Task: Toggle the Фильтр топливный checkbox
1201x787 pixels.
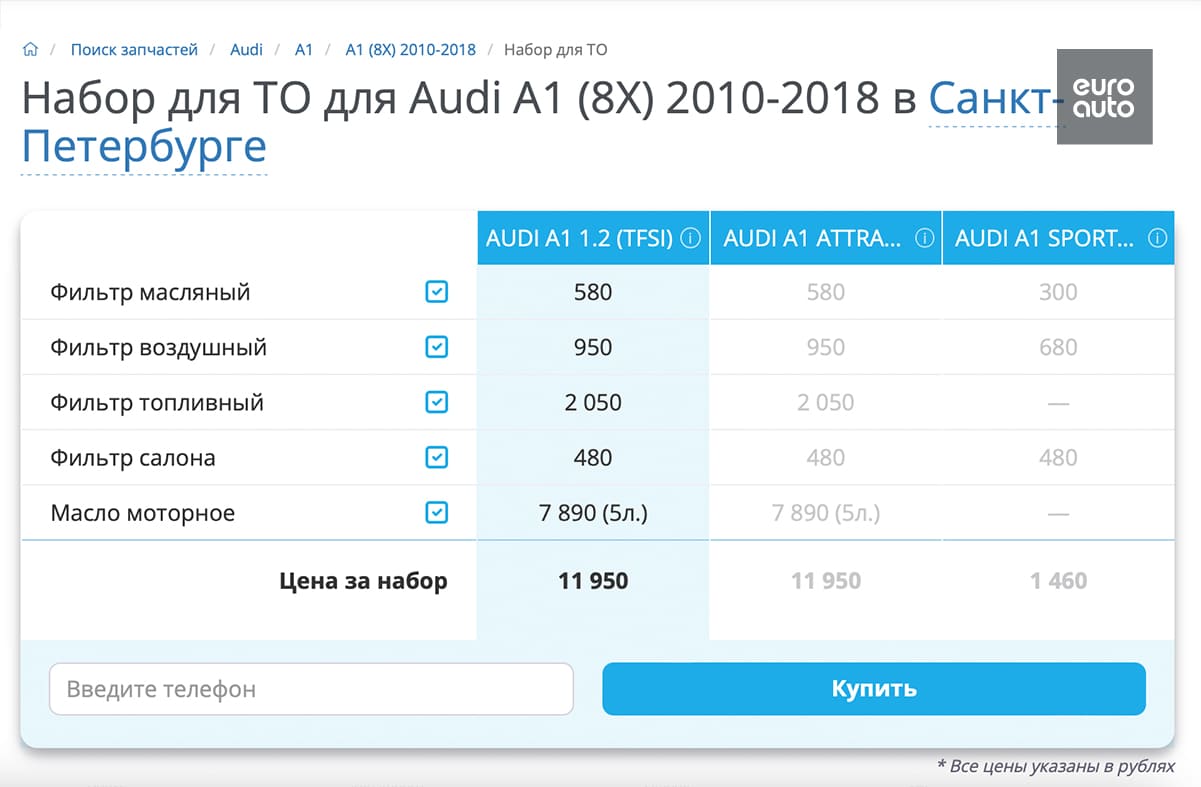Action: tap(436, 402)
